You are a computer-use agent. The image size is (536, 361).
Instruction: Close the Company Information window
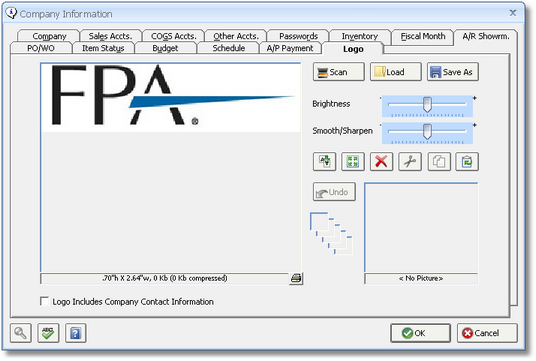pos(513,13)
